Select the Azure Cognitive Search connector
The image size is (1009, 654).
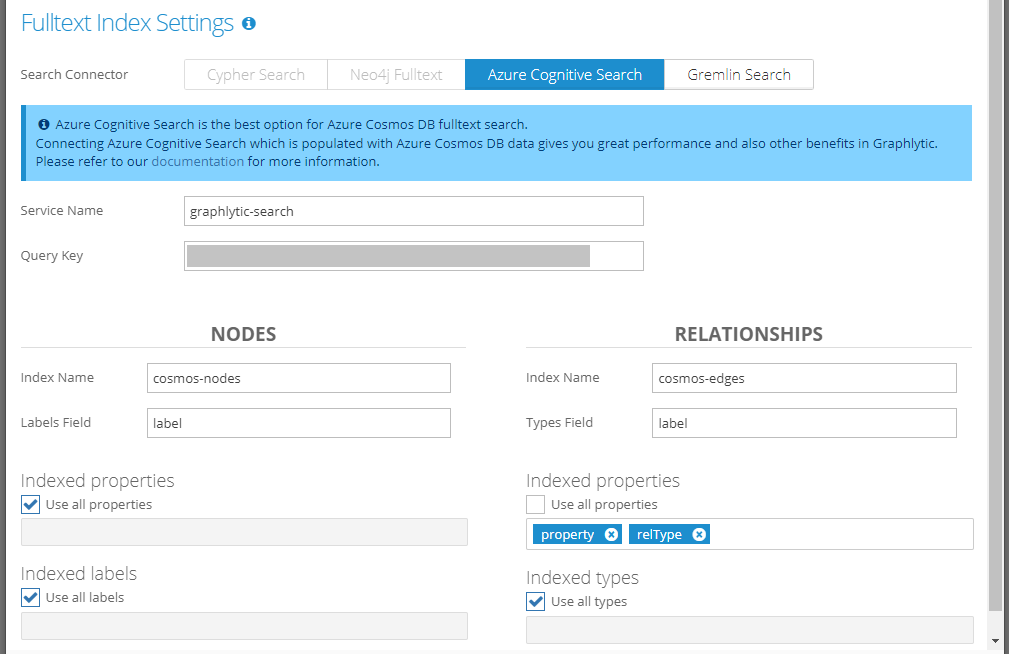565,75
